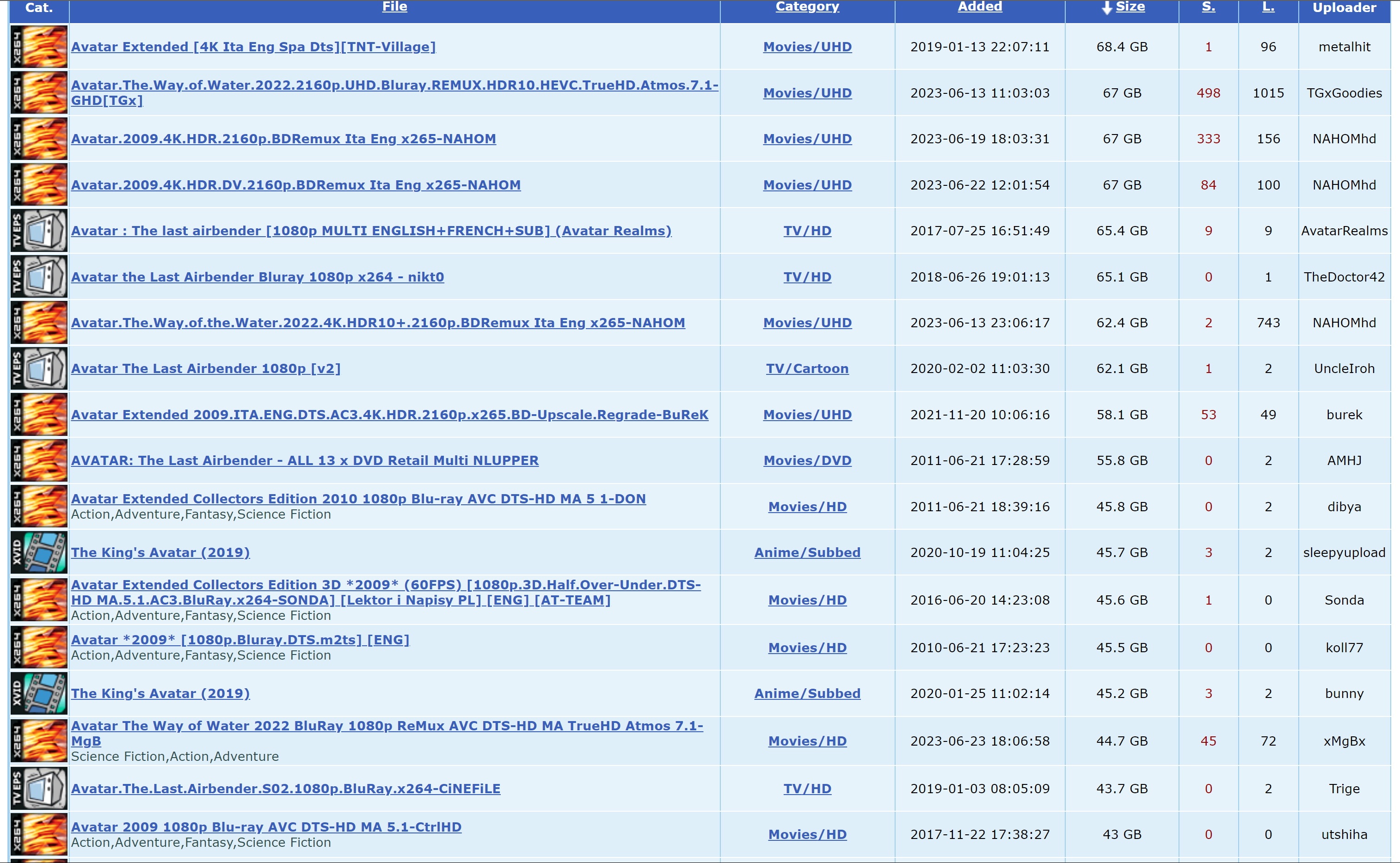Click the Category column header
The width and height of the screenshot is (1400, 863).
[807, 7]
